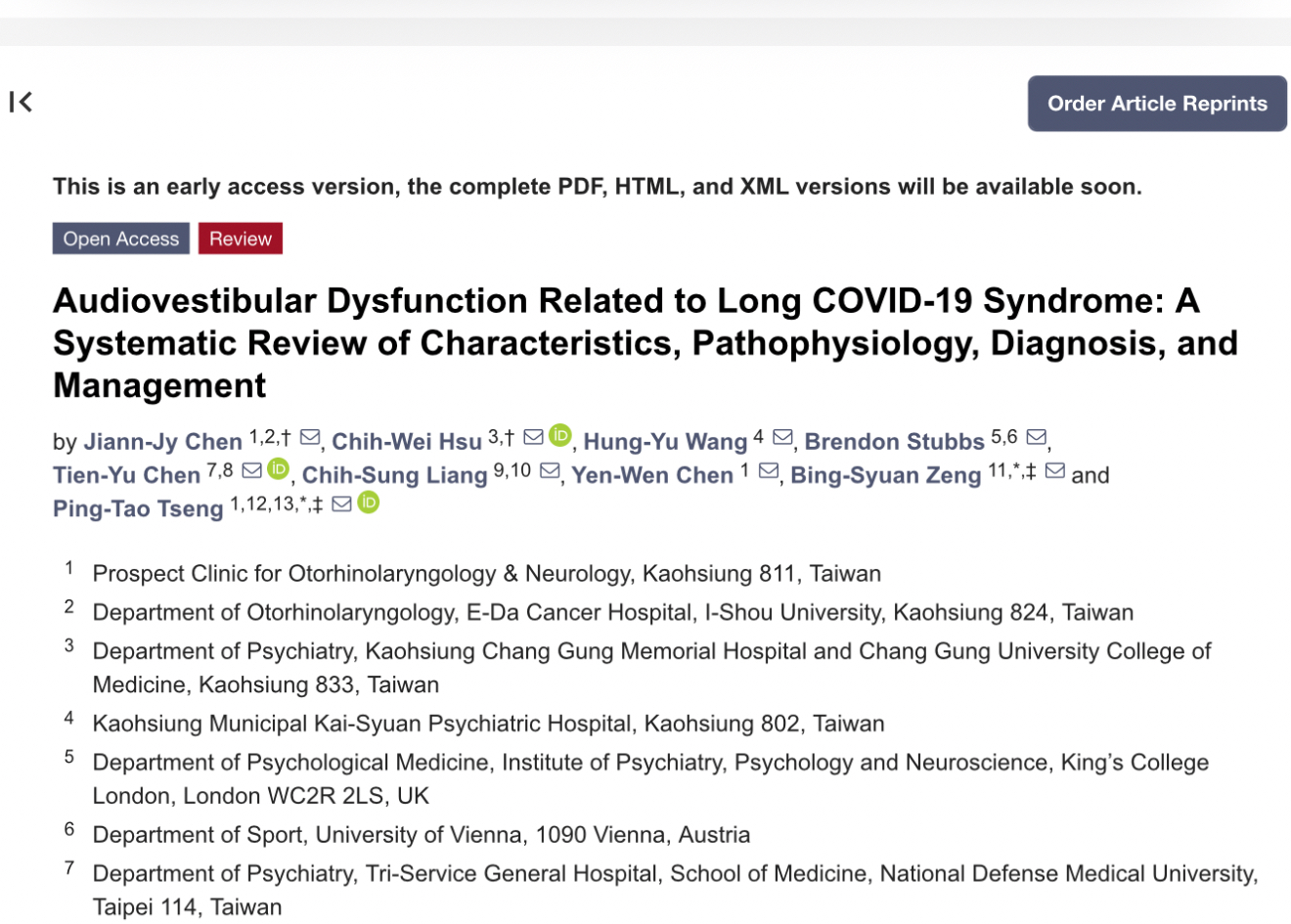The width and height of the screenshot is (1291, 924).
Task: Click envelope icon next to Chih-Wei Hsu
Action: pos(533,437)
